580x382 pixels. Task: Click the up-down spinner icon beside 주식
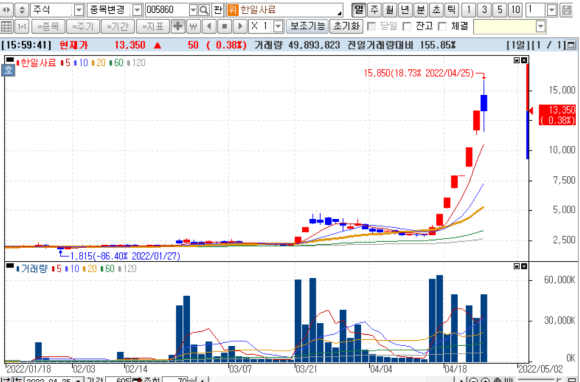point(22,10)
